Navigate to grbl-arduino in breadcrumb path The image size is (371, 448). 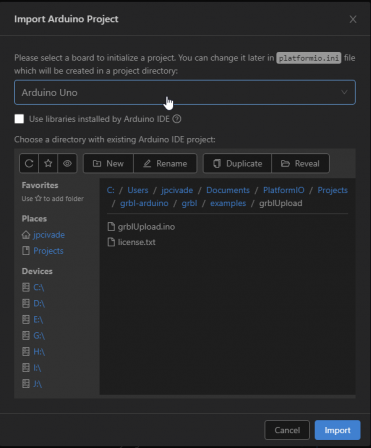[144, 203]
